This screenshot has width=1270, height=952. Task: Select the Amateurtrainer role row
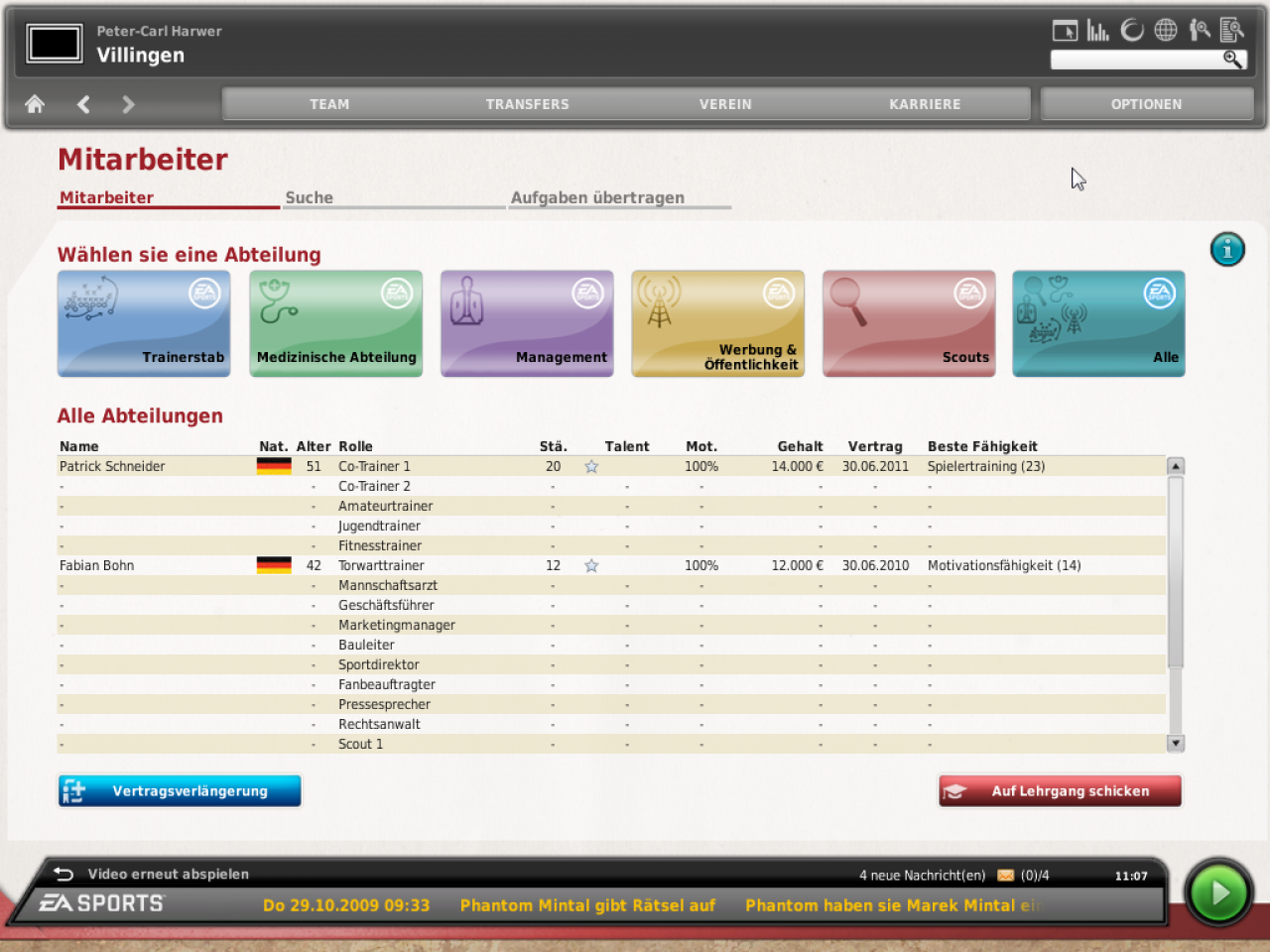(x=611, y=506)
